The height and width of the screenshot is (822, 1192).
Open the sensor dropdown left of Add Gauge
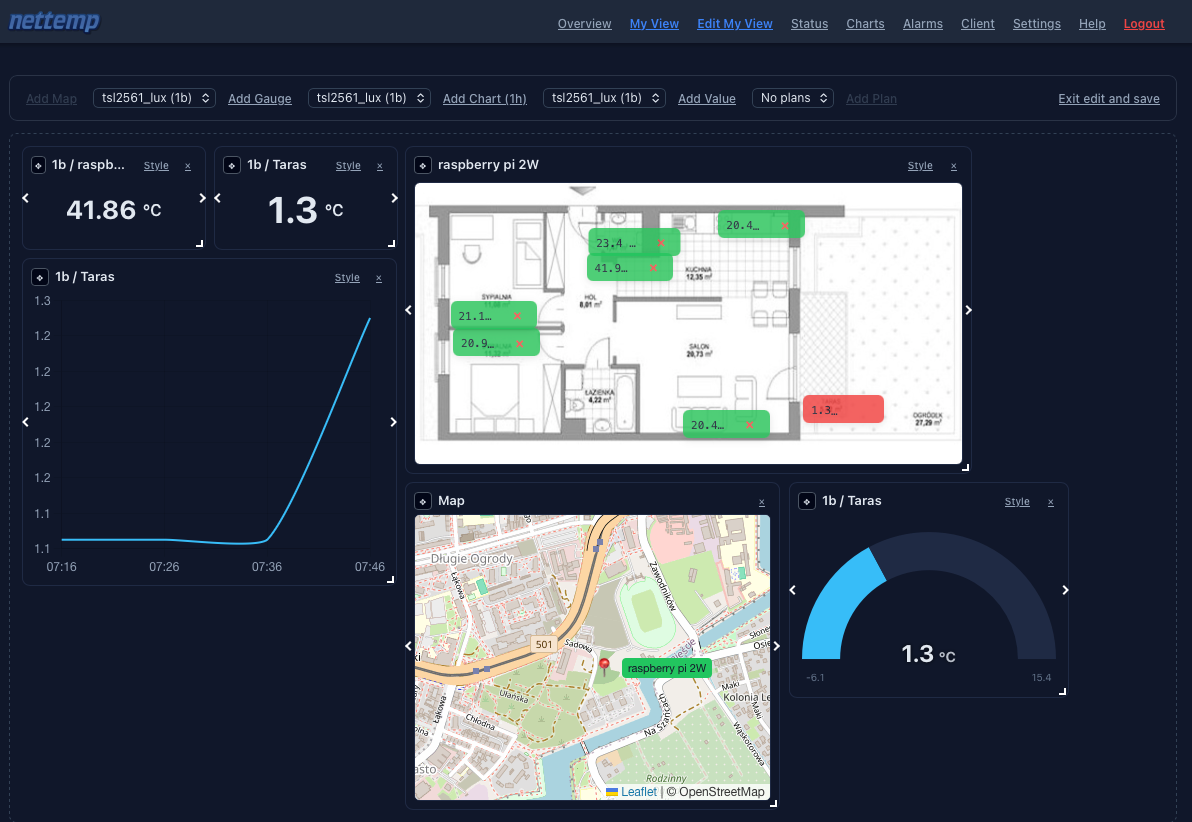pyautogui.click(x=154, y=98)
